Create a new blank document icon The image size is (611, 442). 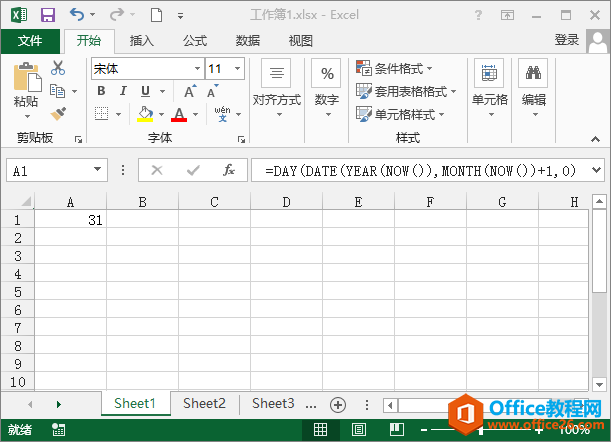(157, 15)
